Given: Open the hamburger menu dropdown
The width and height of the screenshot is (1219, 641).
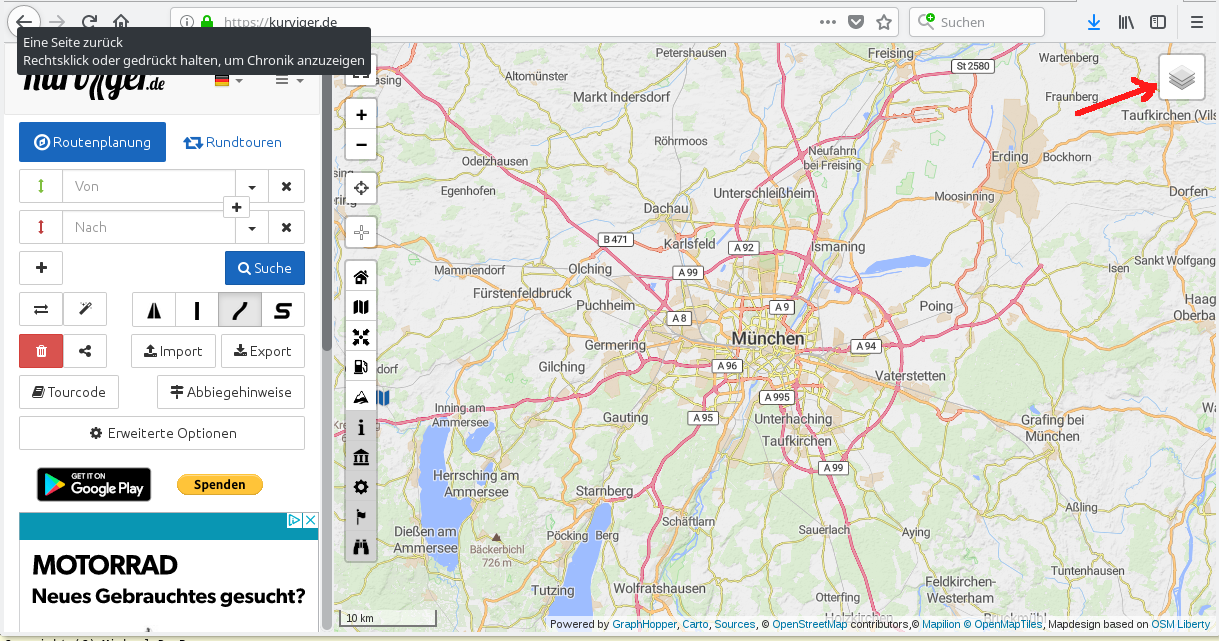Looking at the screenshot, I should point(289,80).
